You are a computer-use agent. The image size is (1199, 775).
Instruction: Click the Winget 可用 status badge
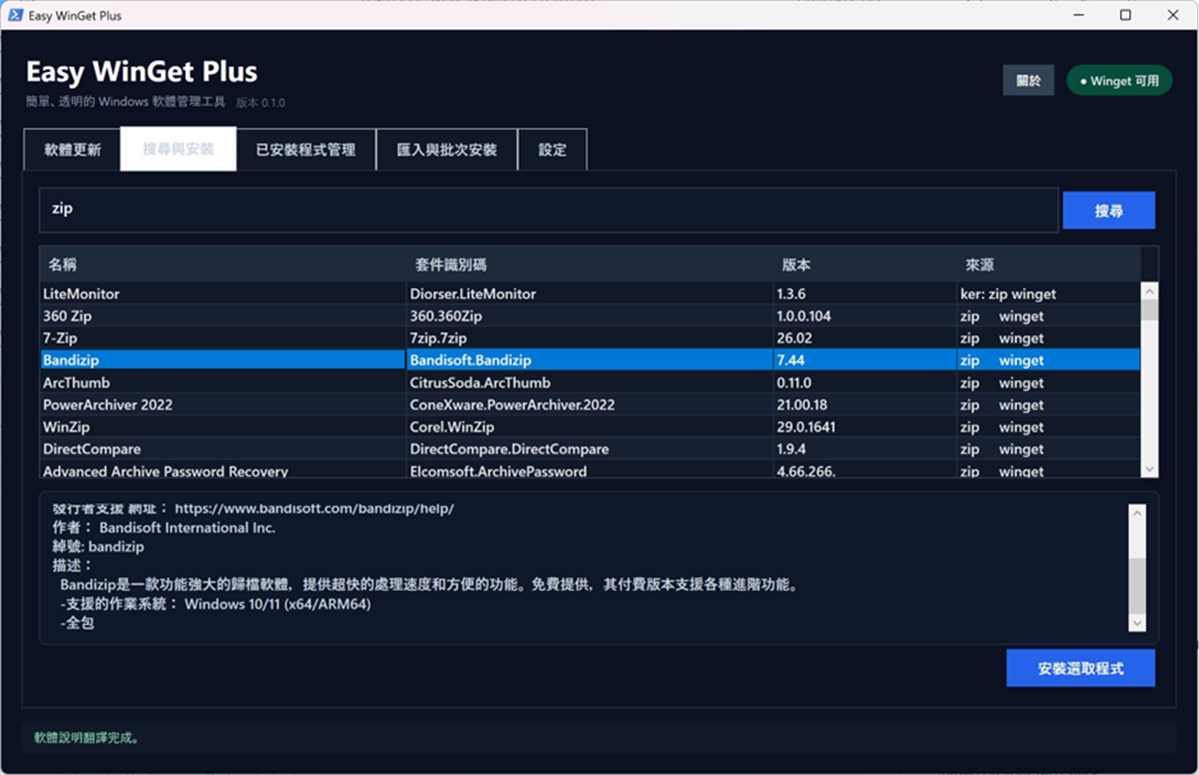(x=1119, y=80)
